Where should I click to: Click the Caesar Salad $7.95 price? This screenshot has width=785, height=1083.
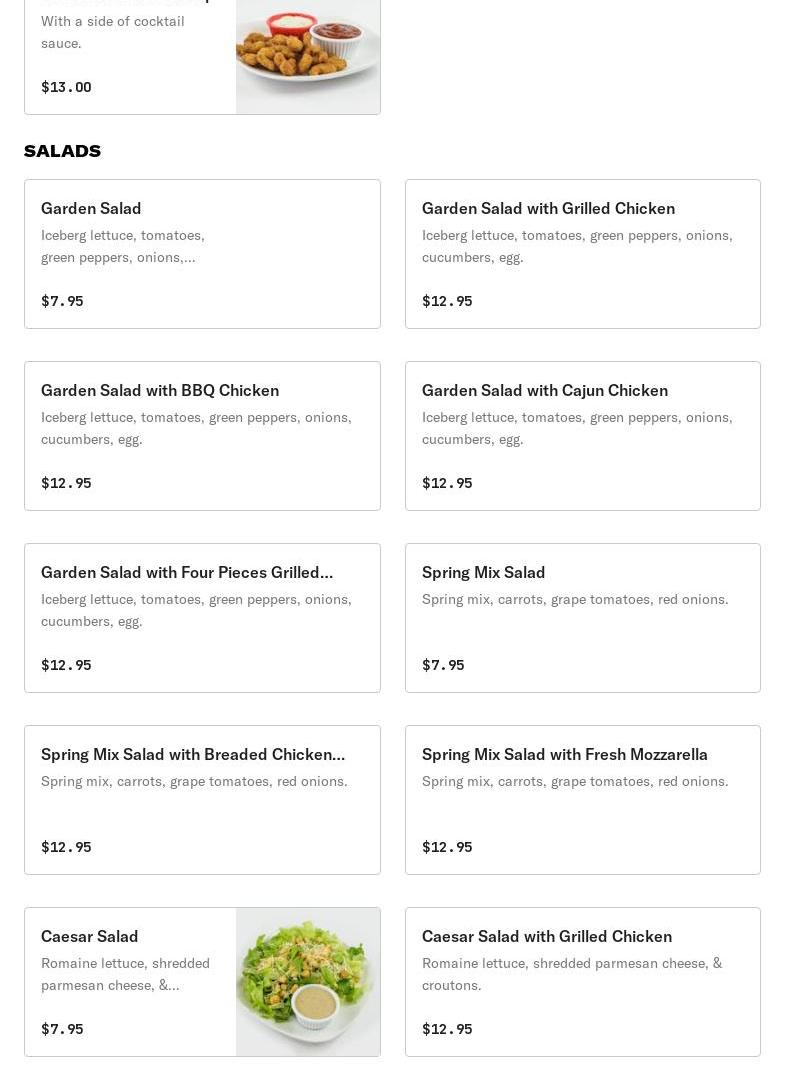click(62, 1029)
